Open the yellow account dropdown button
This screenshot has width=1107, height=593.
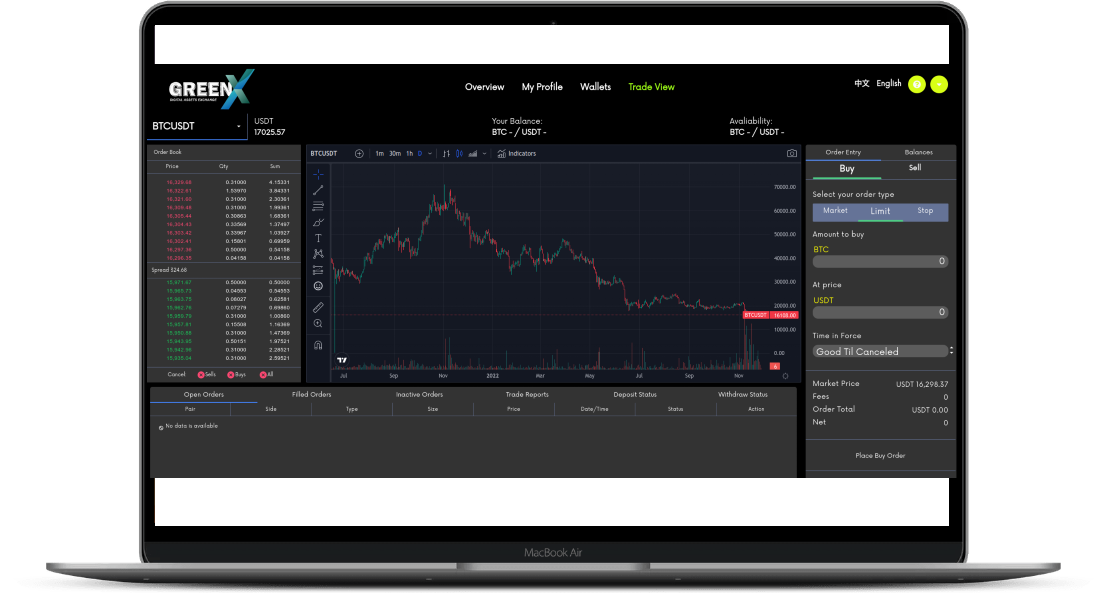939,85
